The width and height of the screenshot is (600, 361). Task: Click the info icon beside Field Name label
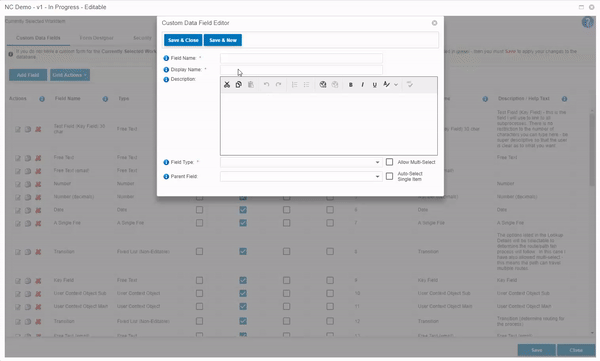166,58
